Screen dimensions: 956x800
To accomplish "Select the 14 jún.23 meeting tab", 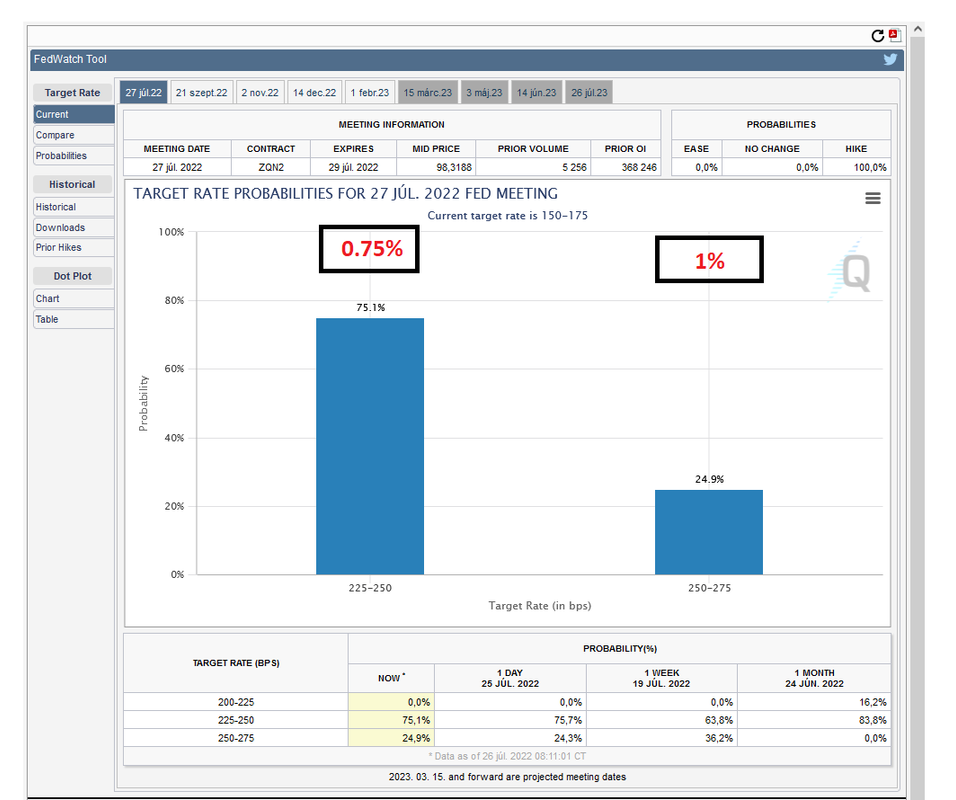I will (537, 93).
